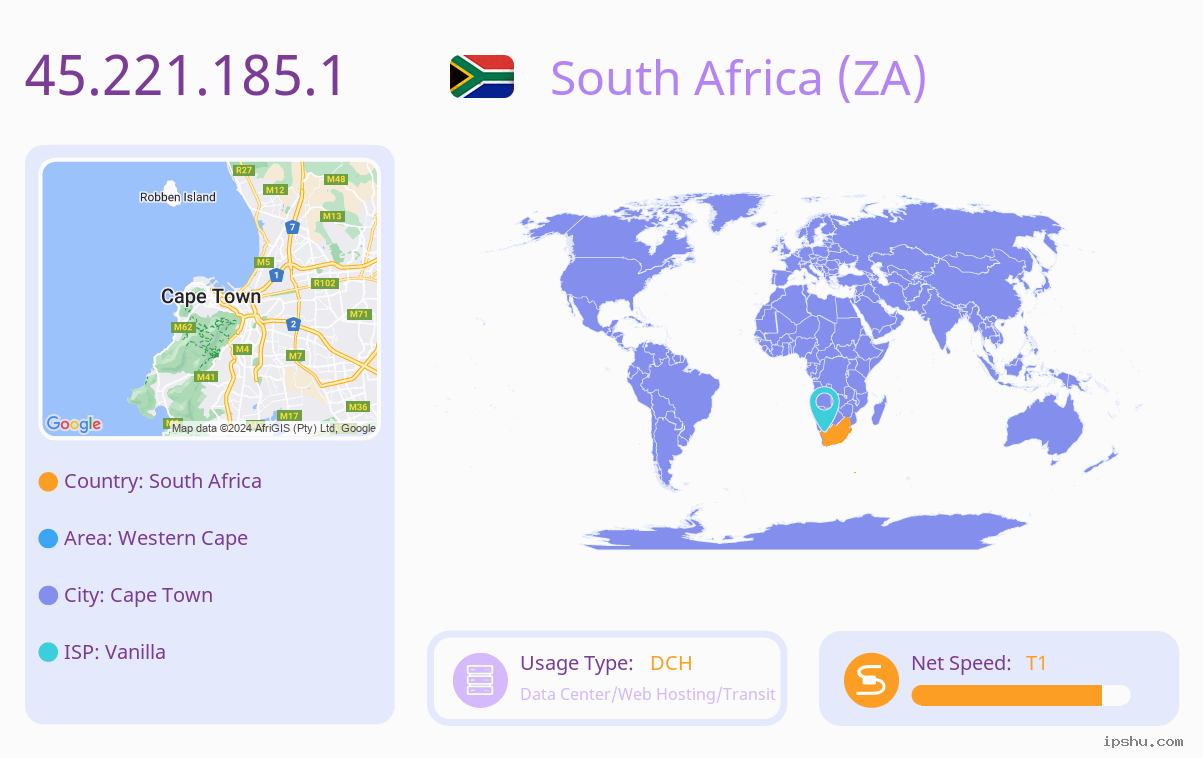Click the server icon beside Usage Type
The image size is (1203, 758).
(x=481, y=680)
